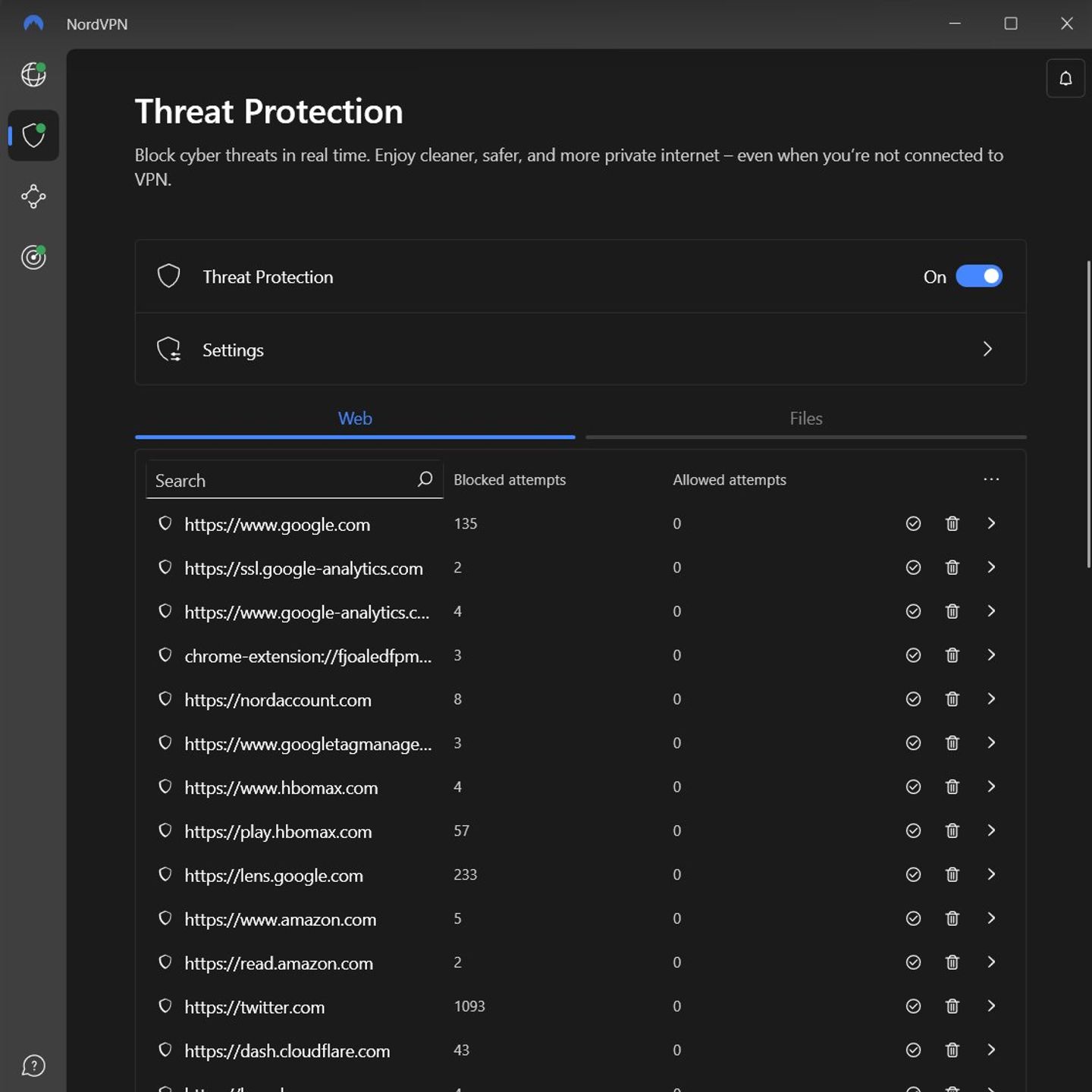Click the vertical scrollbar thumb
Screen dimensions: 1092x1092
1089,414
